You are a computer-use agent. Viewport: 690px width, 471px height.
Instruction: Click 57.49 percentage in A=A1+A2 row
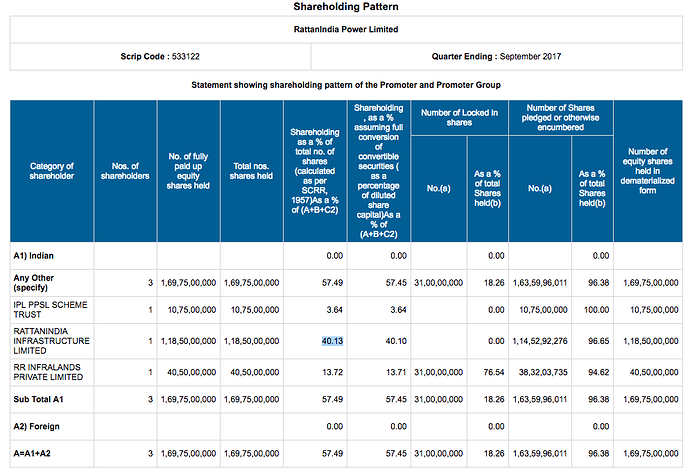(332, 453)
